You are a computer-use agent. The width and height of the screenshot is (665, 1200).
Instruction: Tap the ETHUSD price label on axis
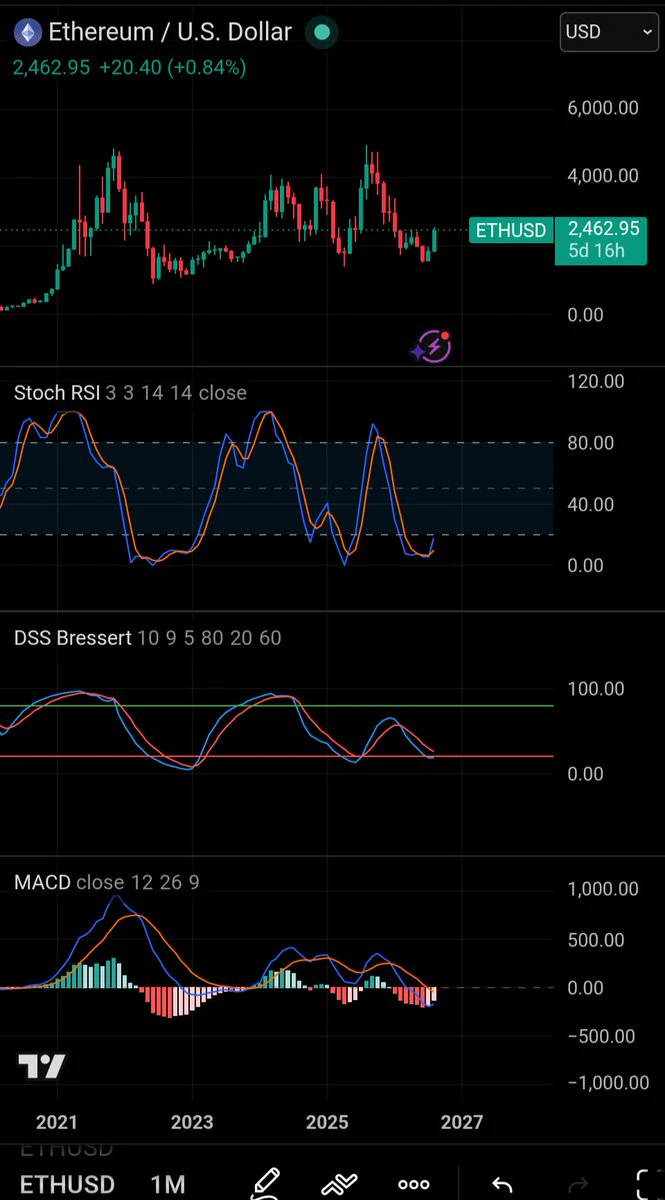510,231
